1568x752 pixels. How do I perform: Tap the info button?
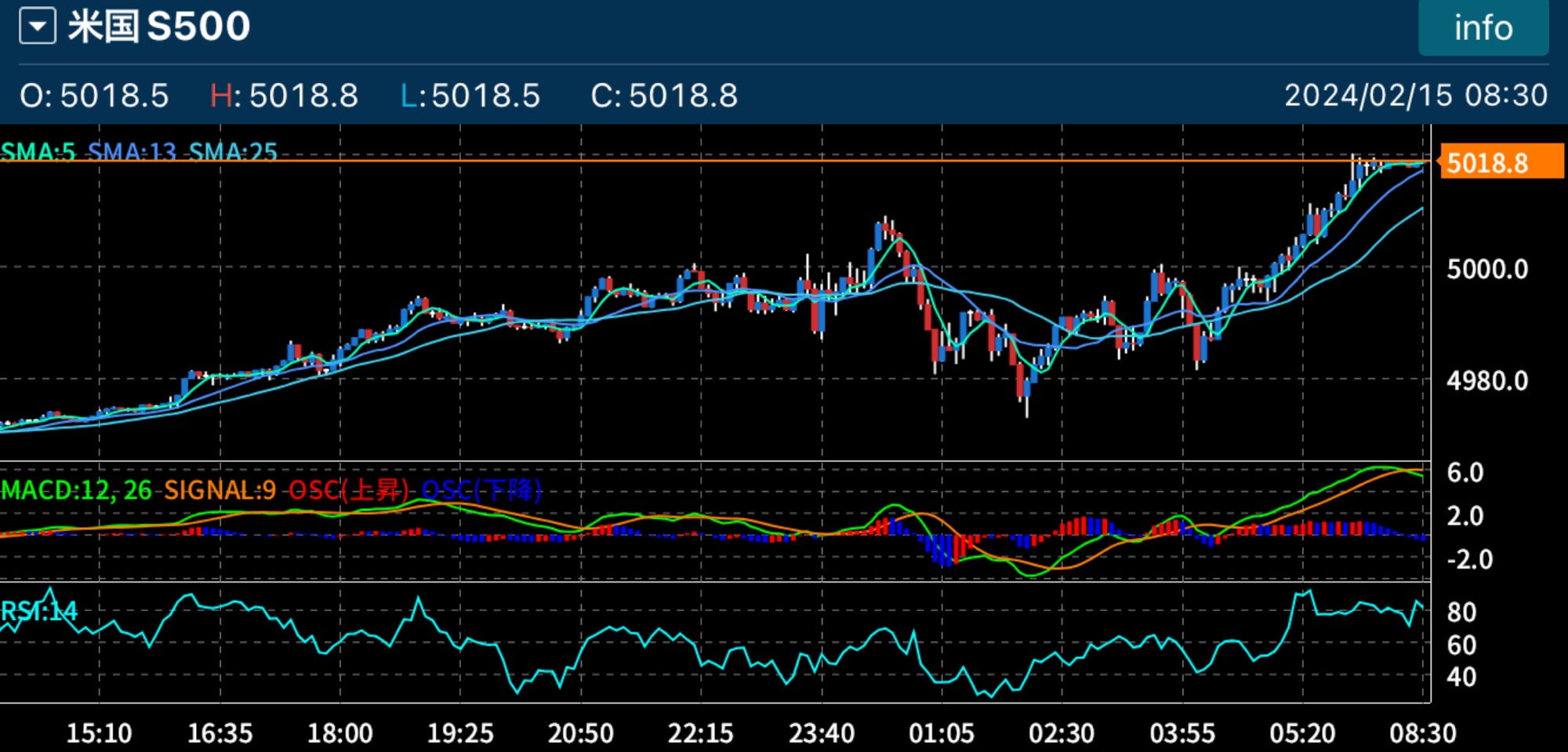pyautogui.click(x=1483, y=28)
